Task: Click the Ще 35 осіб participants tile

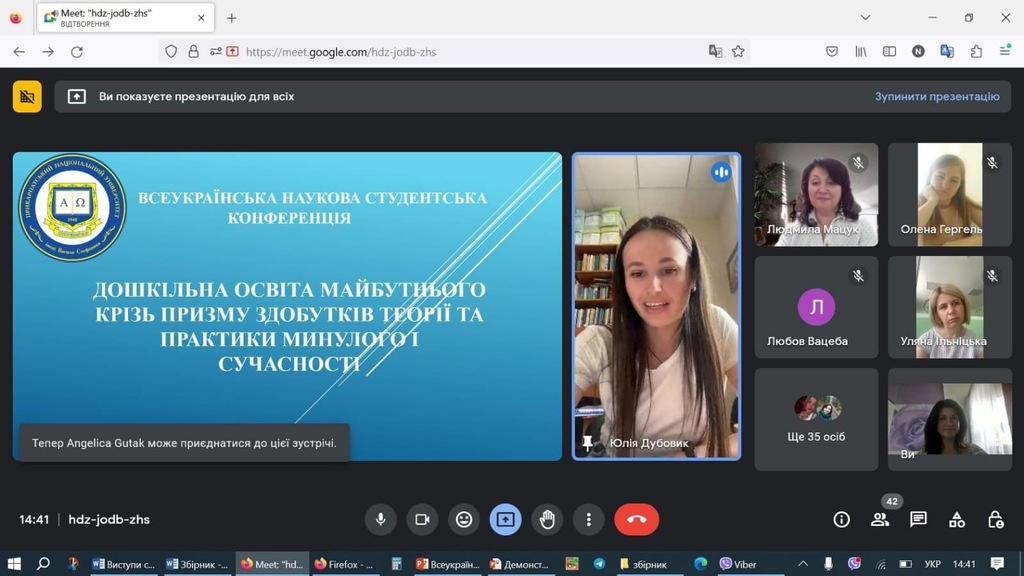Action: coord(816,419)
